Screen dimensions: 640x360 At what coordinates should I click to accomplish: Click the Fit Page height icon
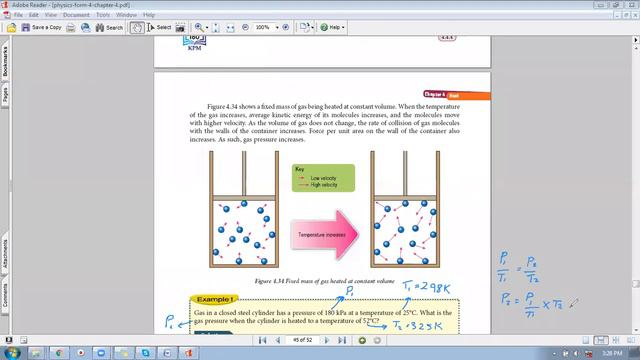[216, 27]
